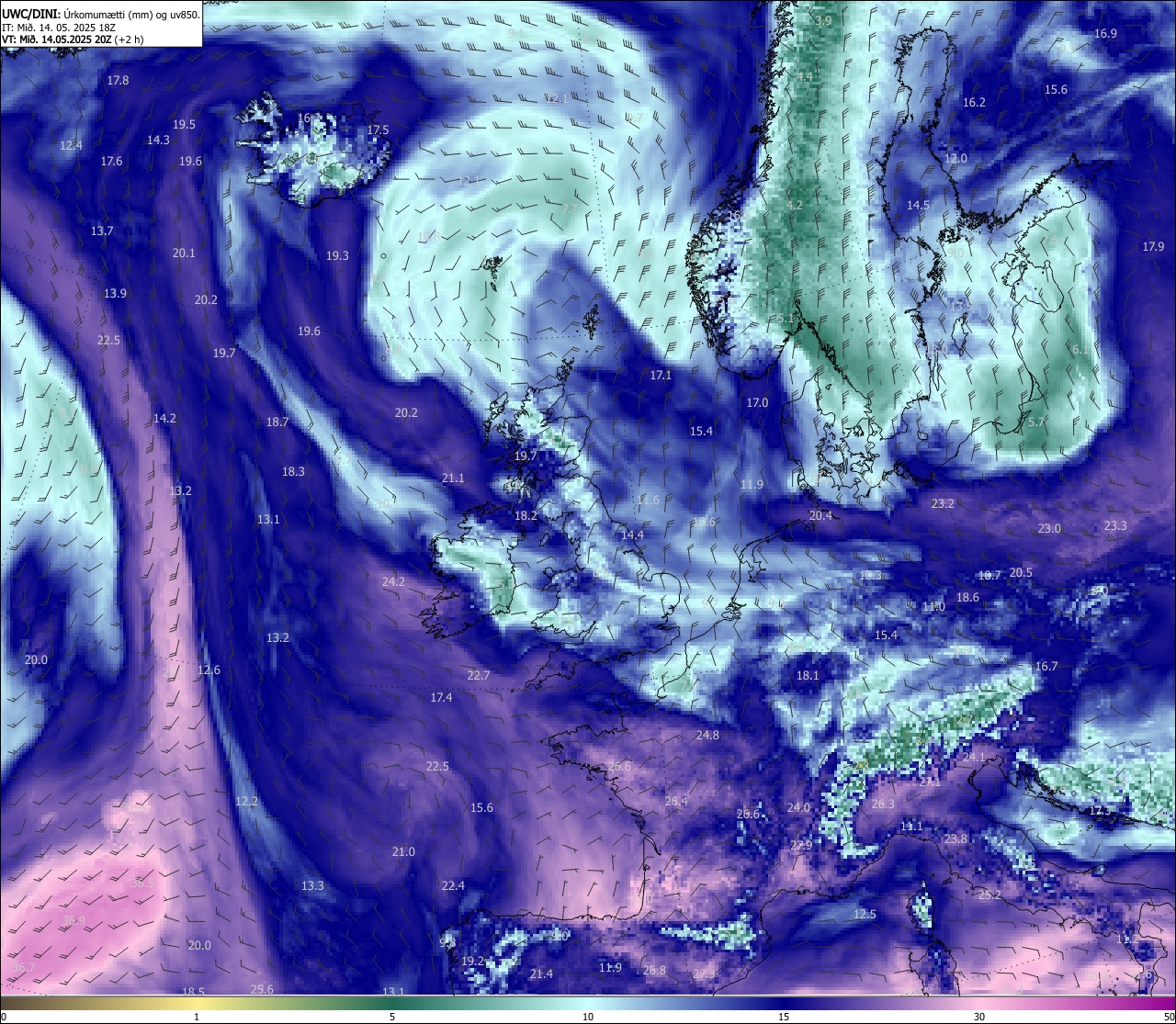Click the 12.6 value on the map
Viewport: 1176px width, 1024px height.
[x=209, y=670]
